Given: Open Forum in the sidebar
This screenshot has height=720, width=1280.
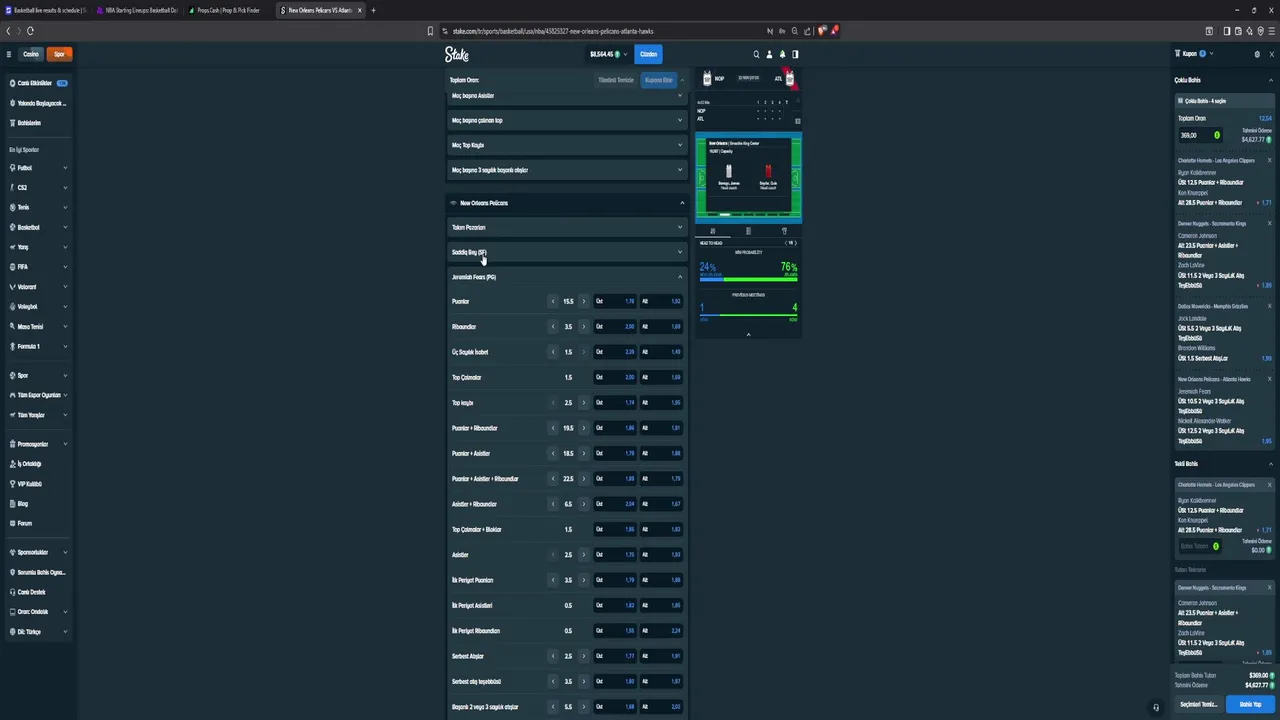Looking at the screenshot, I should [x=37, y=523].
